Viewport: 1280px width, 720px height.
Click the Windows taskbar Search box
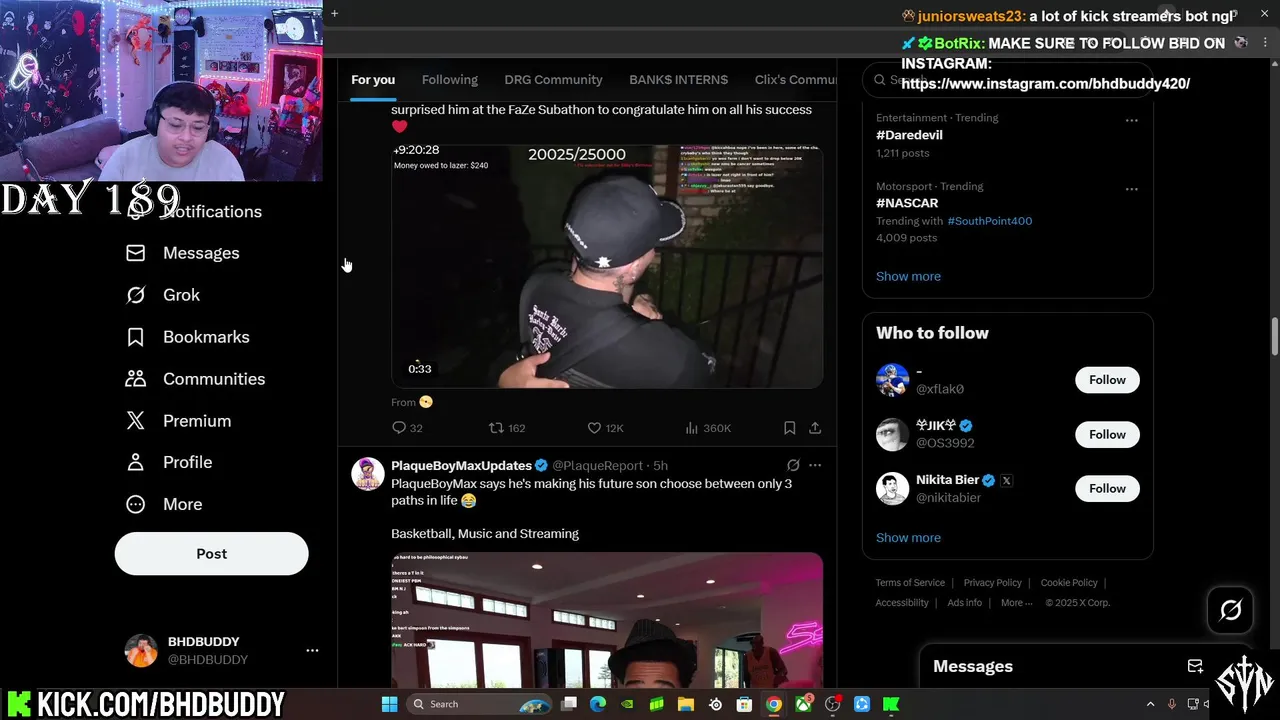pyautogui.click(x=480, y=704)
